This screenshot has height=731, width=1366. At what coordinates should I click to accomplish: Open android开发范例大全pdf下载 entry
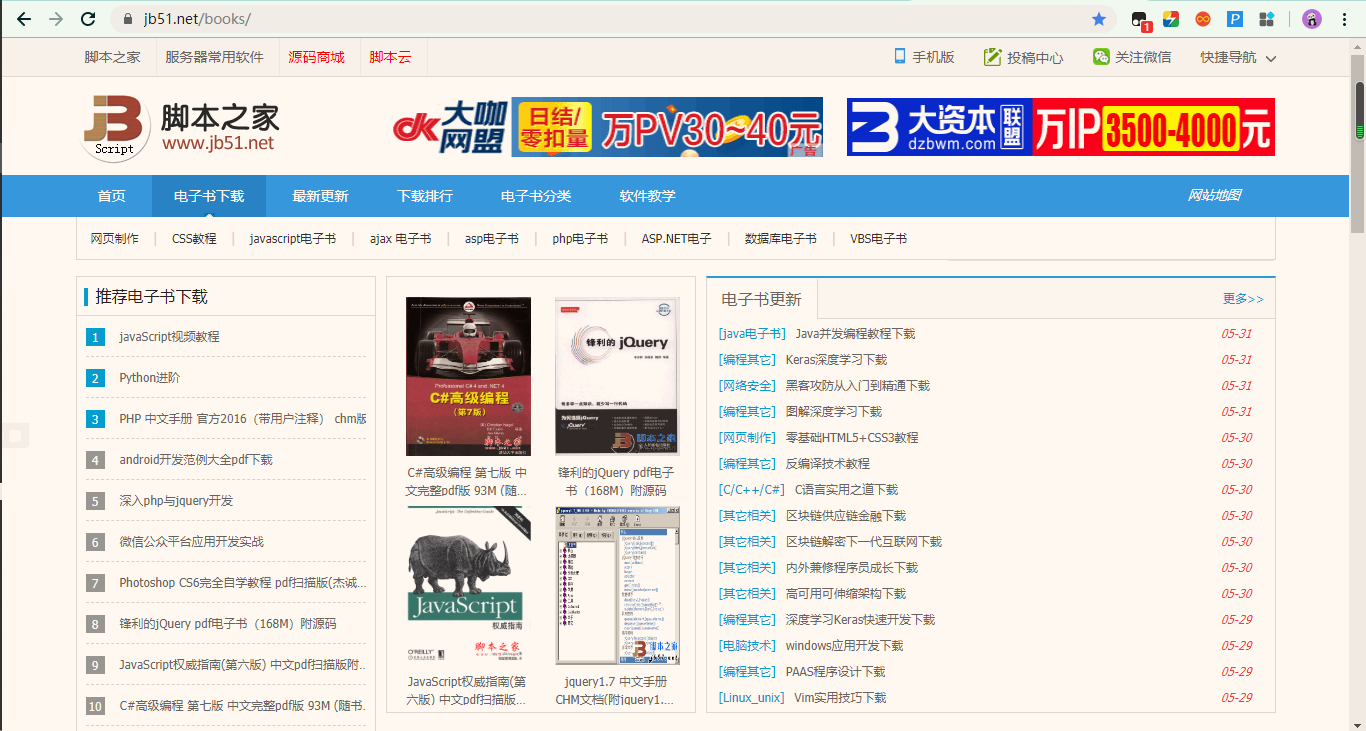coord(196,460)
